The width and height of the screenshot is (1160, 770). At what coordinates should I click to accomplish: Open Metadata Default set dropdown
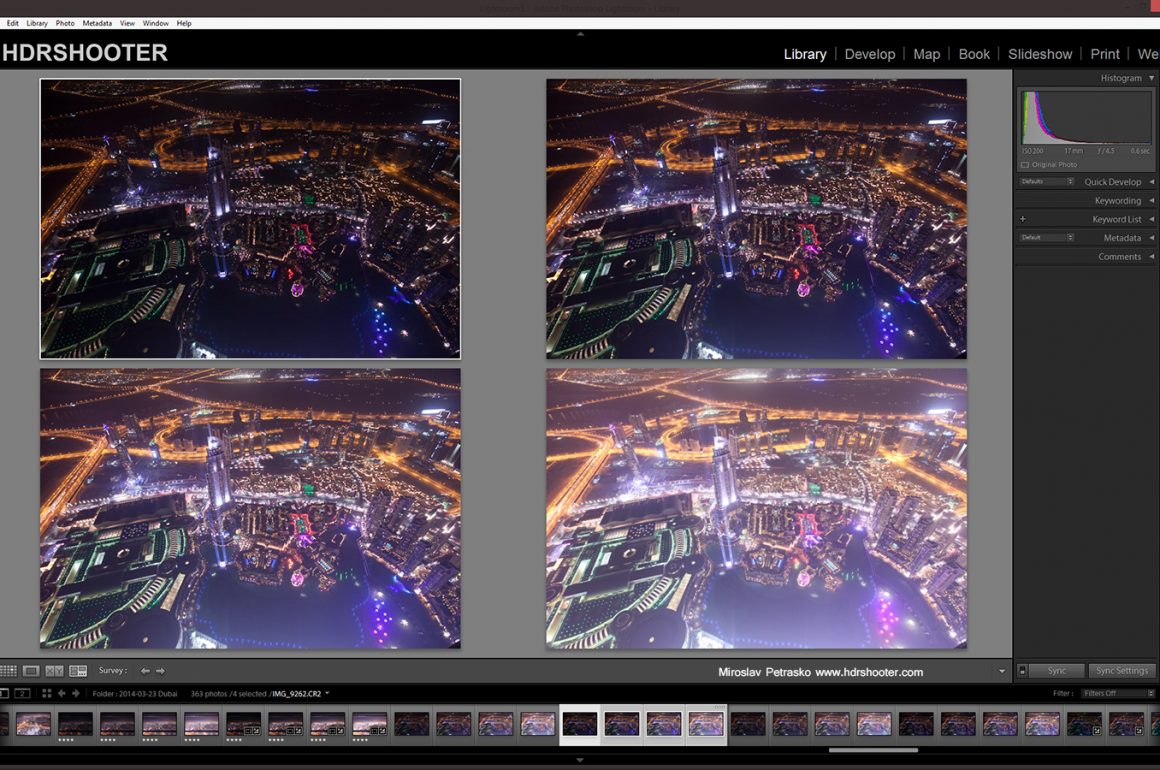point(1046,237)
